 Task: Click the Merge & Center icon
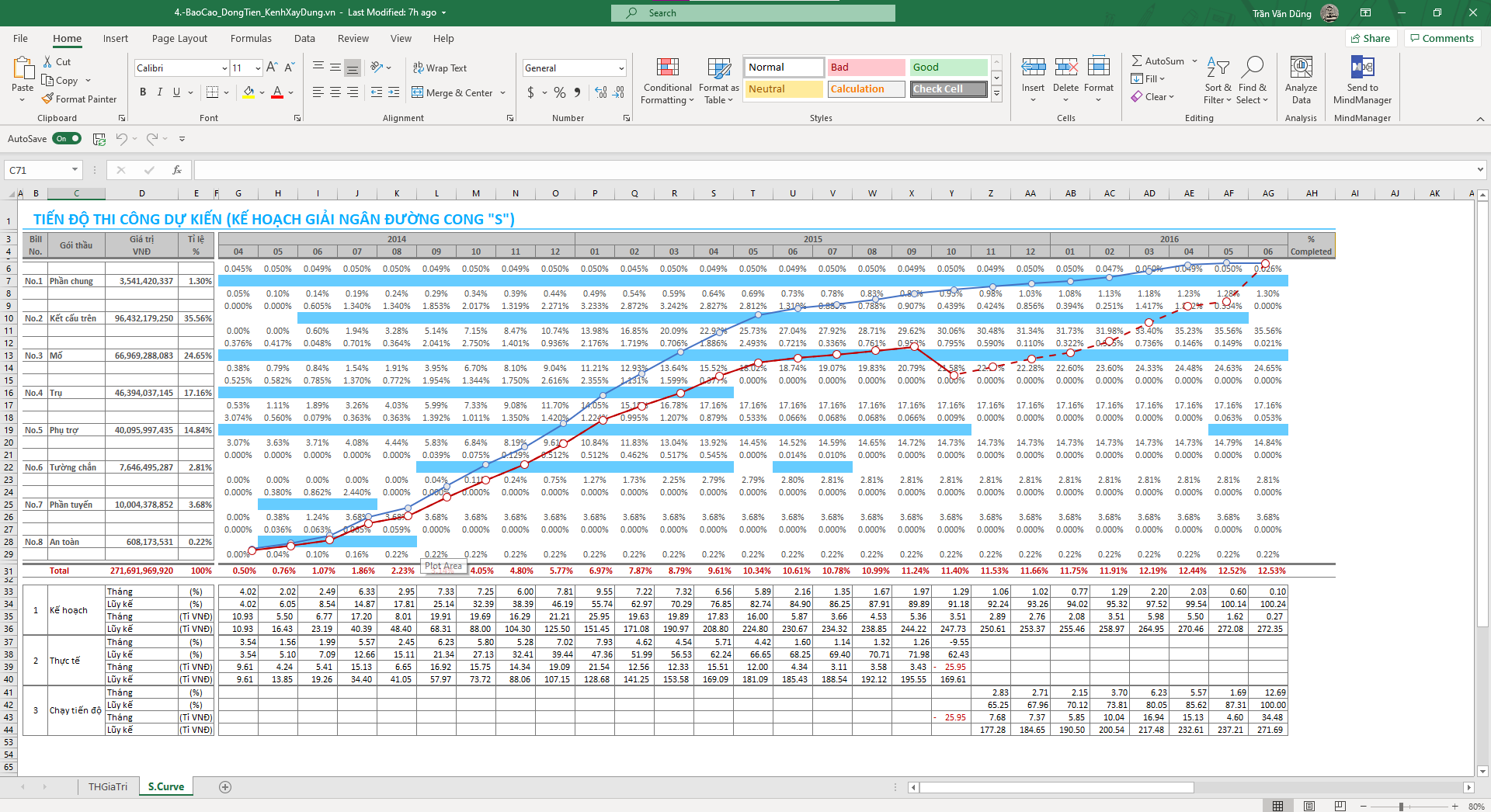tap(418, 93)
